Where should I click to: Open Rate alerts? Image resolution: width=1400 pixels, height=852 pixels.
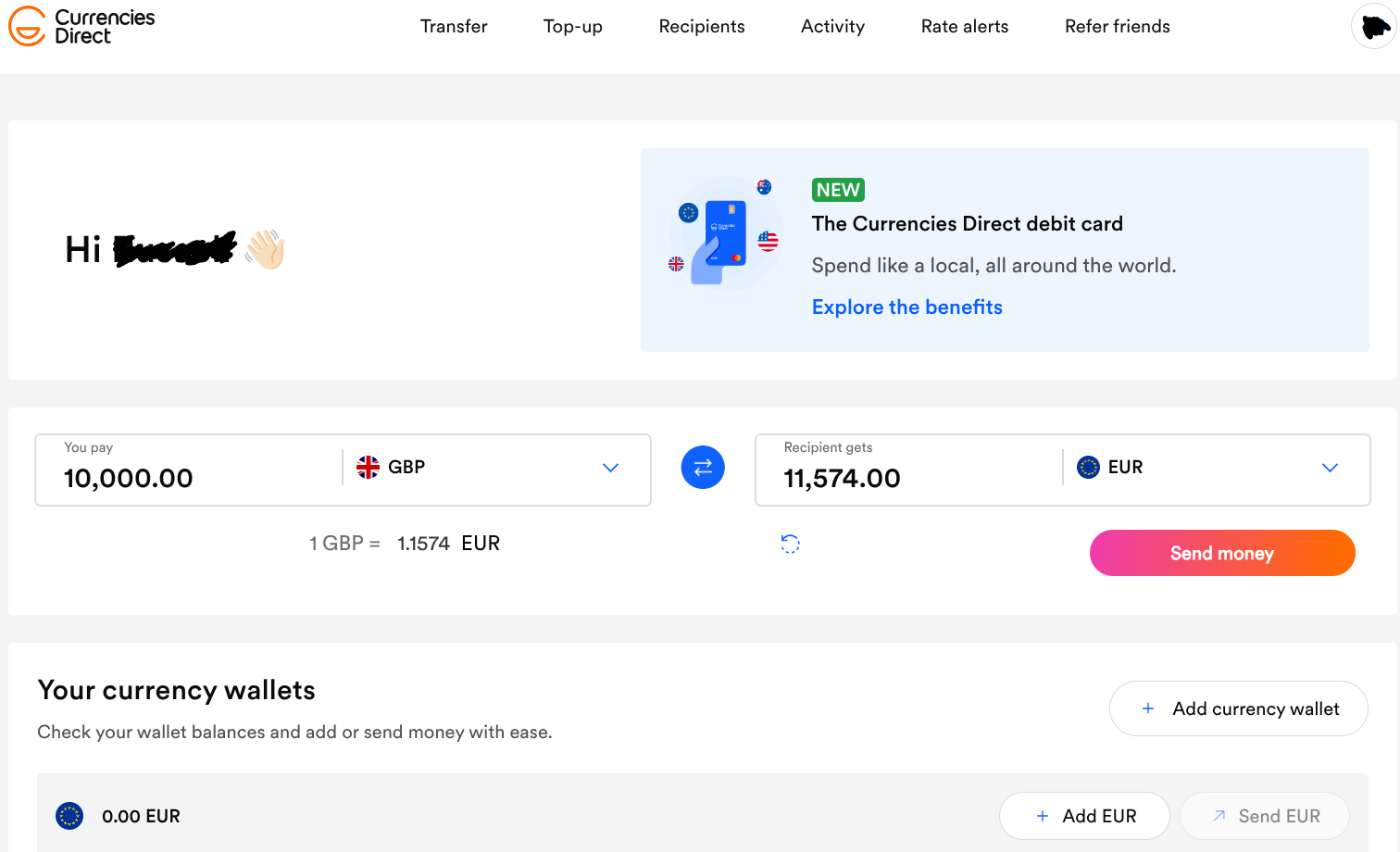click(x=965, y=26)
